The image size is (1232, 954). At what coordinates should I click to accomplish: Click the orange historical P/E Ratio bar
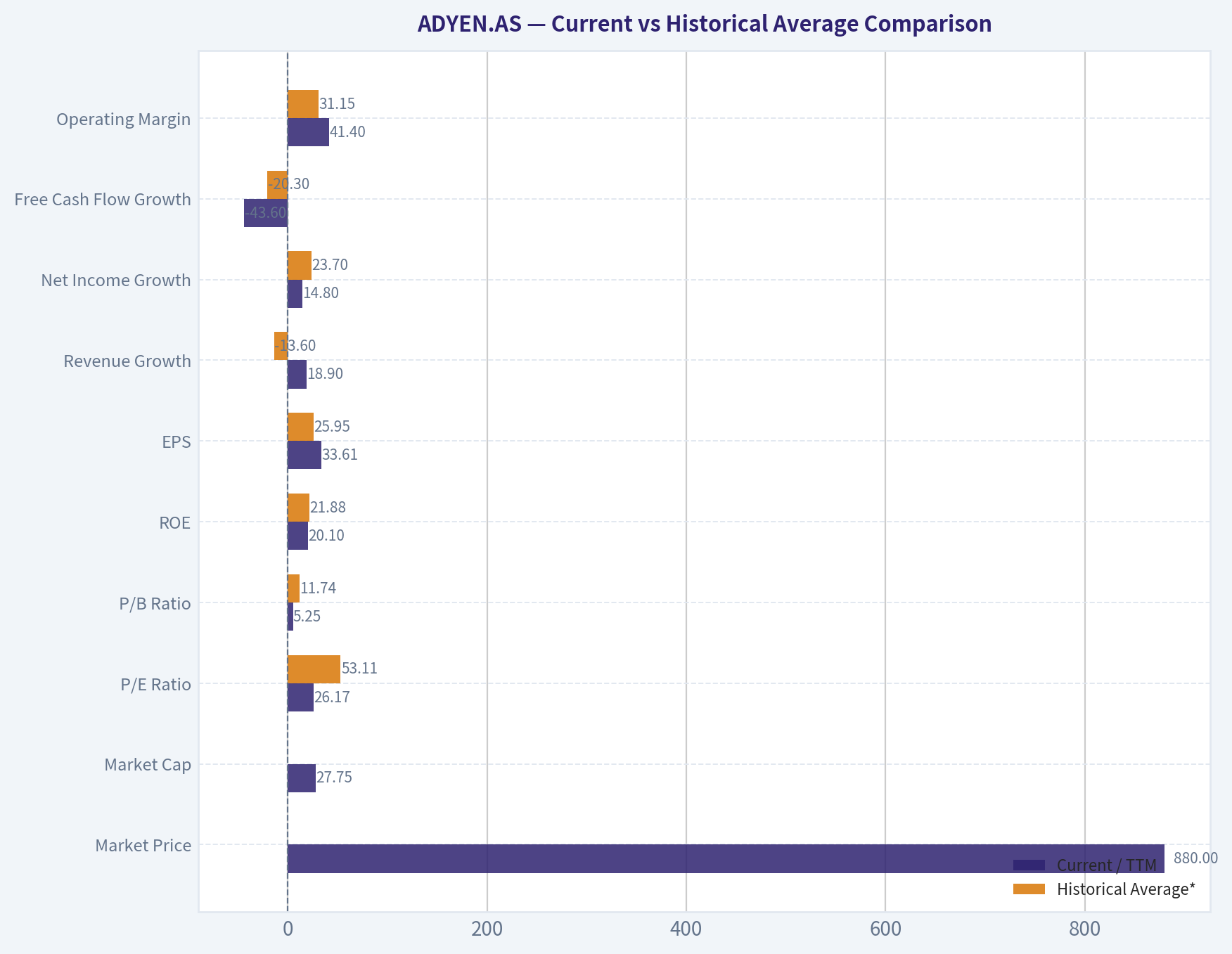(314, 669)
